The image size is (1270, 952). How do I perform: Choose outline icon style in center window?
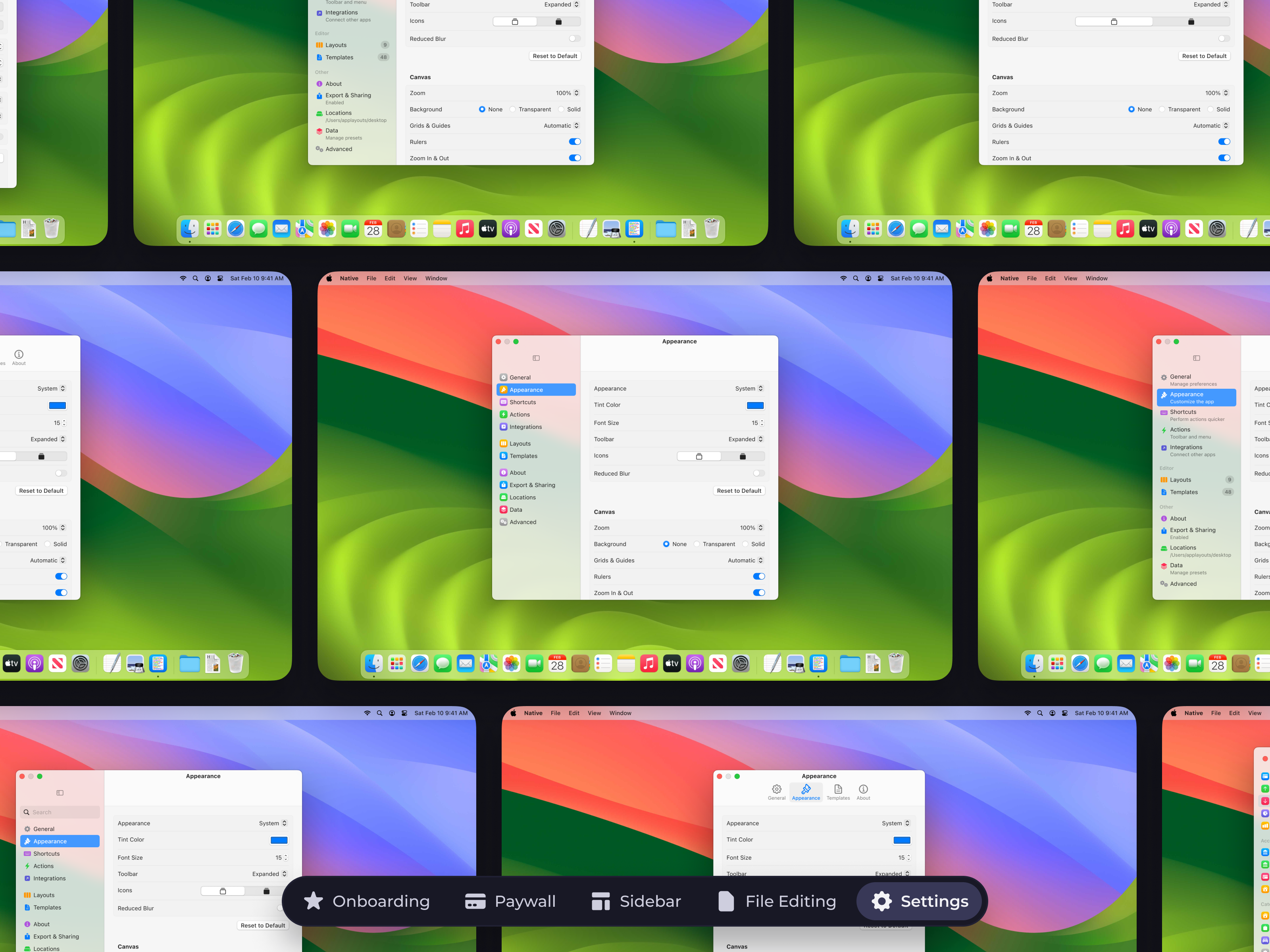pos(699,456)
